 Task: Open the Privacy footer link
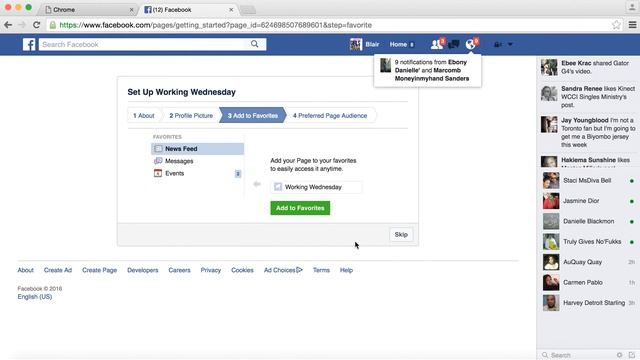(211, 270)
